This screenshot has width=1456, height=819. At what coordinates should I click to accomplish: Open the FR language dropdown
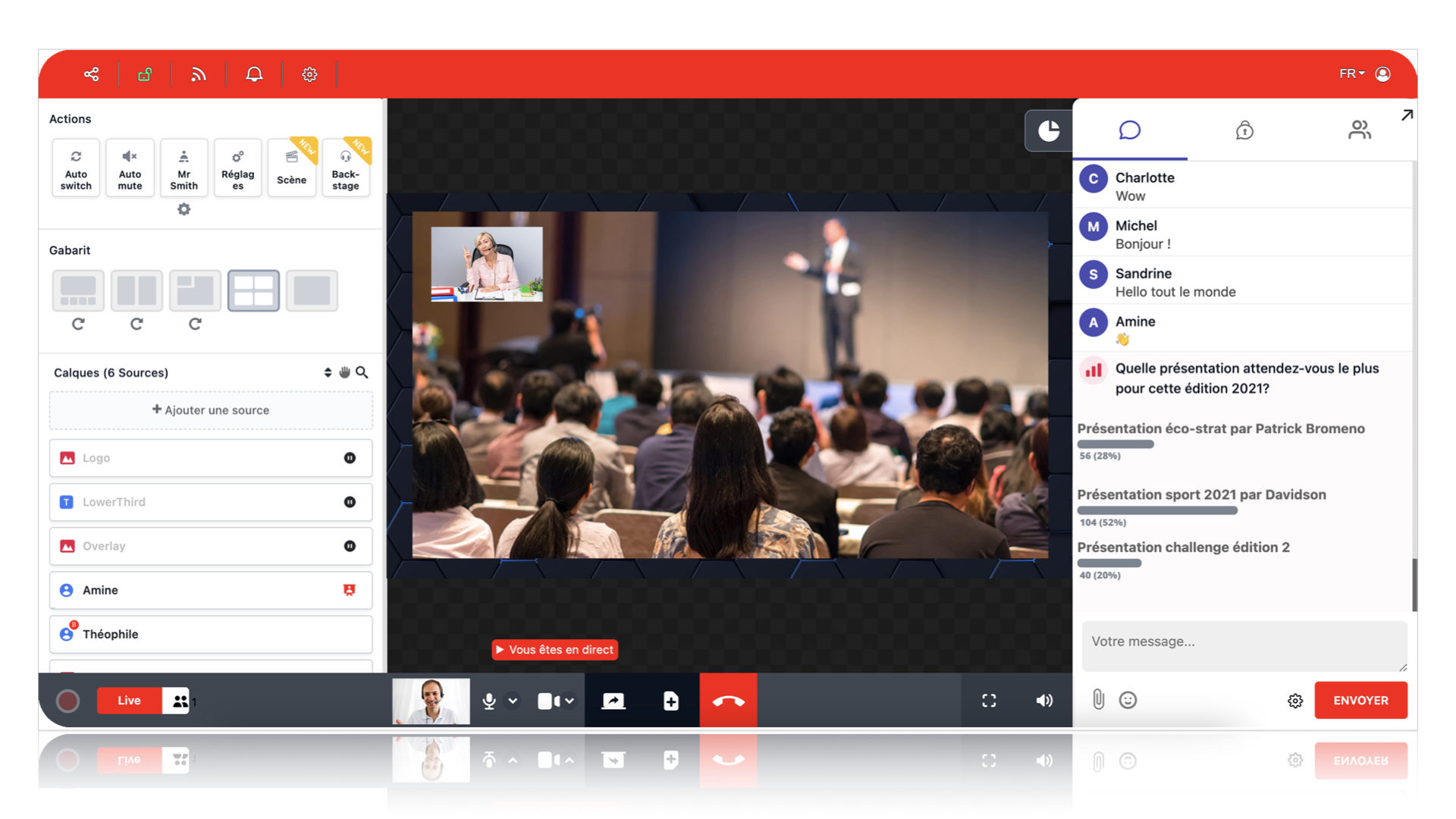pos(1351,74)
